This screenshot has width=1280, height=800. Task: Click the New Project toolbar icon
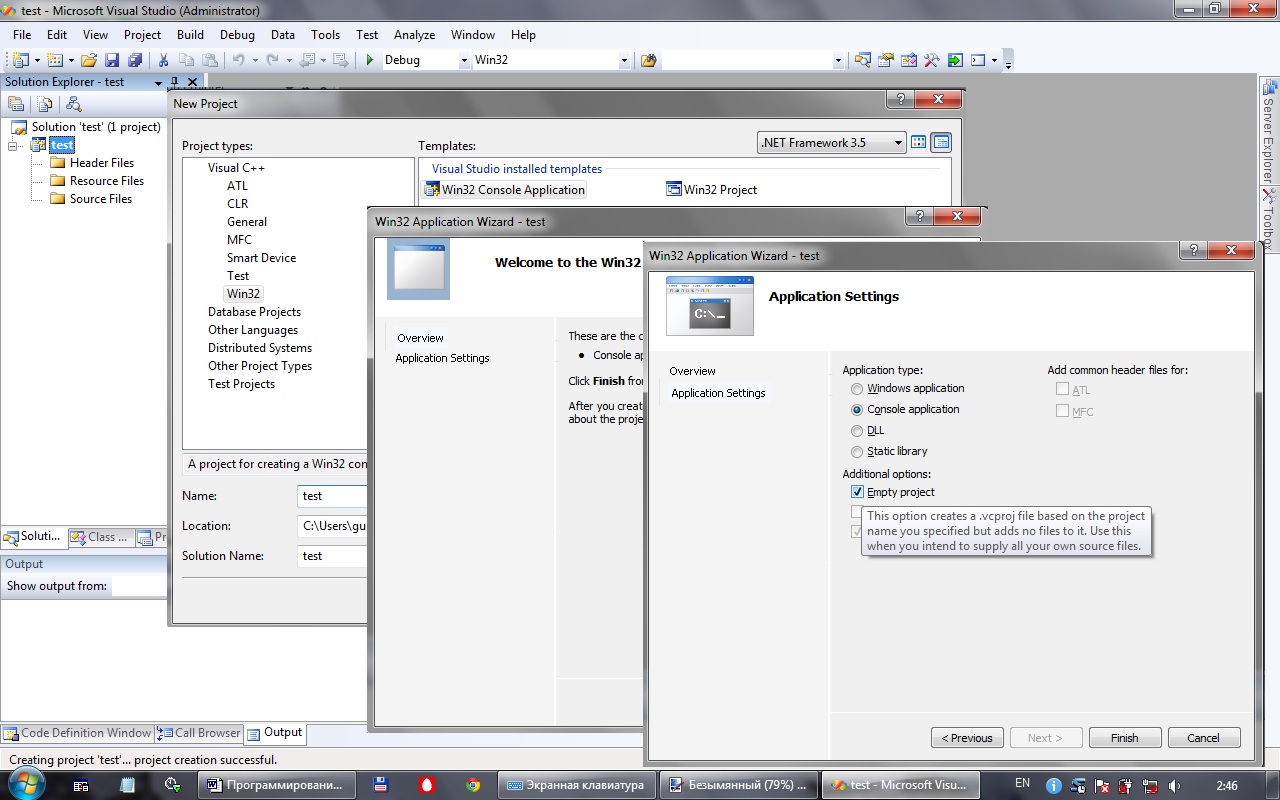click(x=20, y=60)
